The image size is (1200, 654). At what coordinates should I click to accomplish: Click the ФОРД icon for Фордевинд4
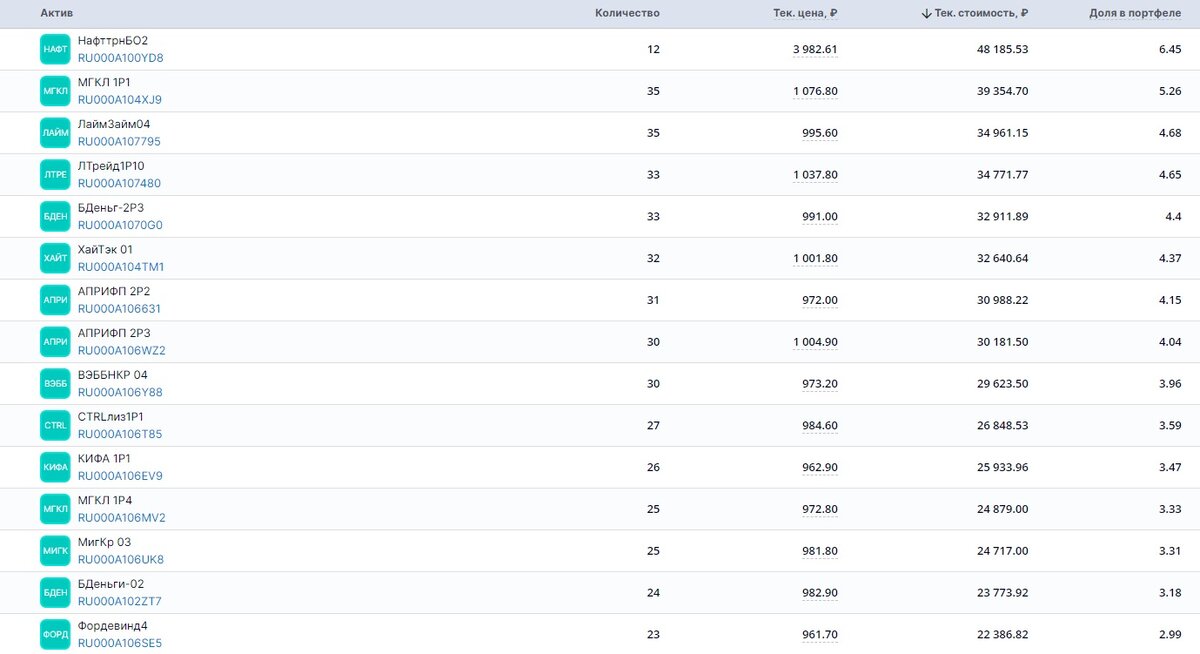[55, 634]
